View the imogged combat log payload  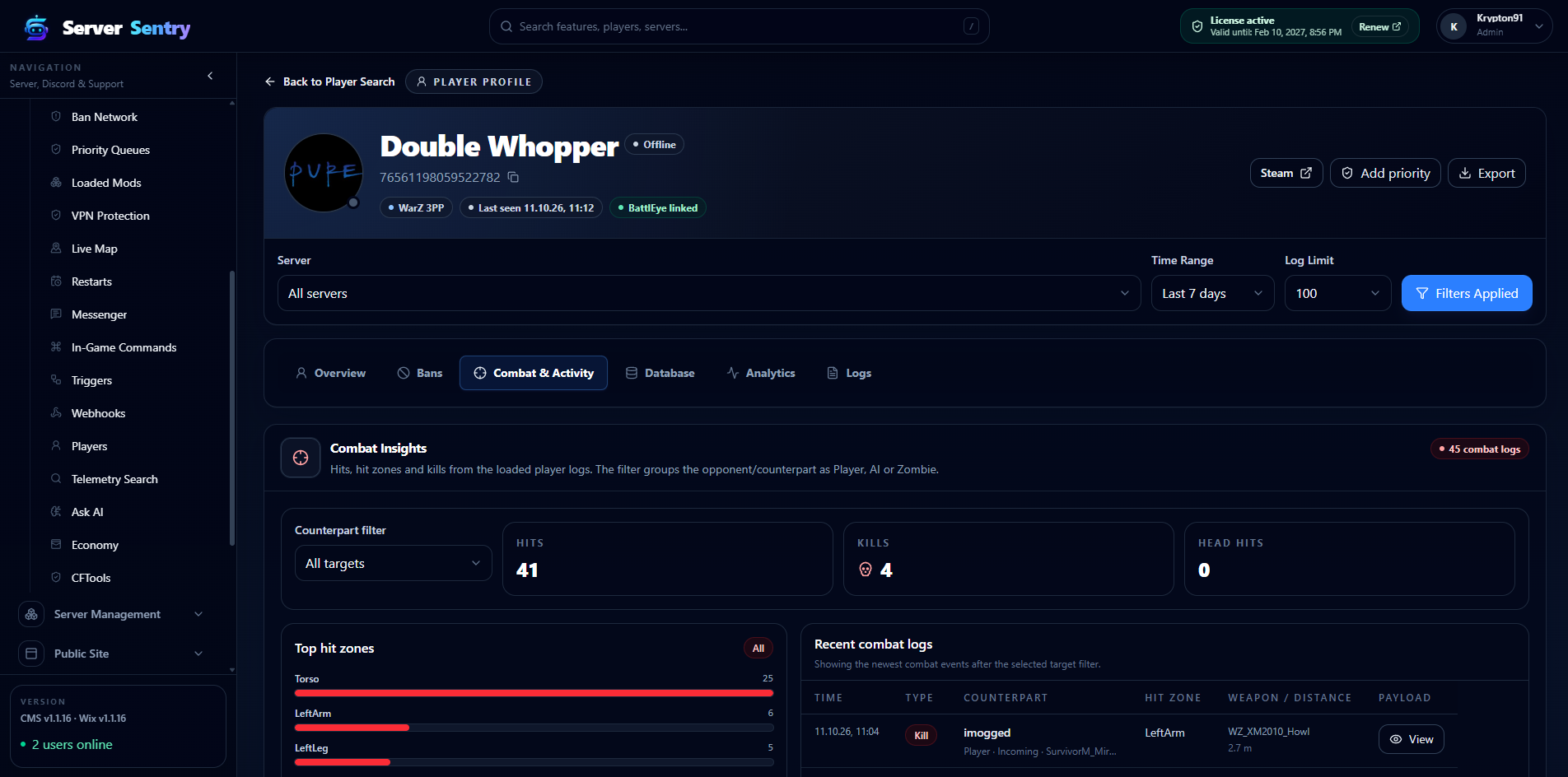click(x=1412, y=739)
